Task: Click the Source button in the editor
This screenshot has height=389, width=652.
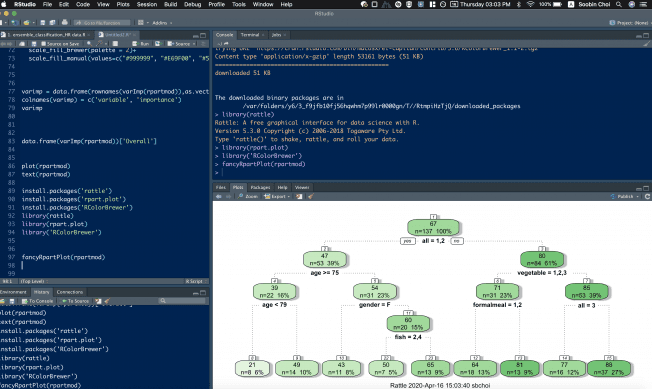Action: [180, 44]
